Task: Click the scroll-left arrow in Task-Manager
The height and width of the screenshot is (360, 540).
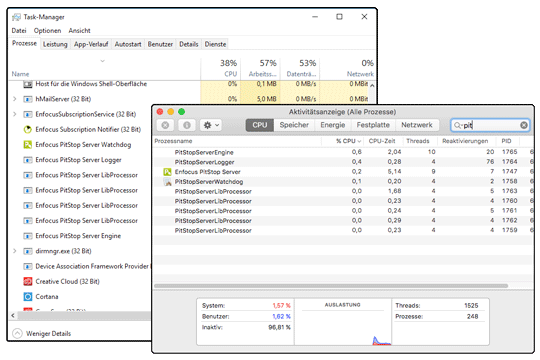Action: pyautogui.click(x=13, y=315)
